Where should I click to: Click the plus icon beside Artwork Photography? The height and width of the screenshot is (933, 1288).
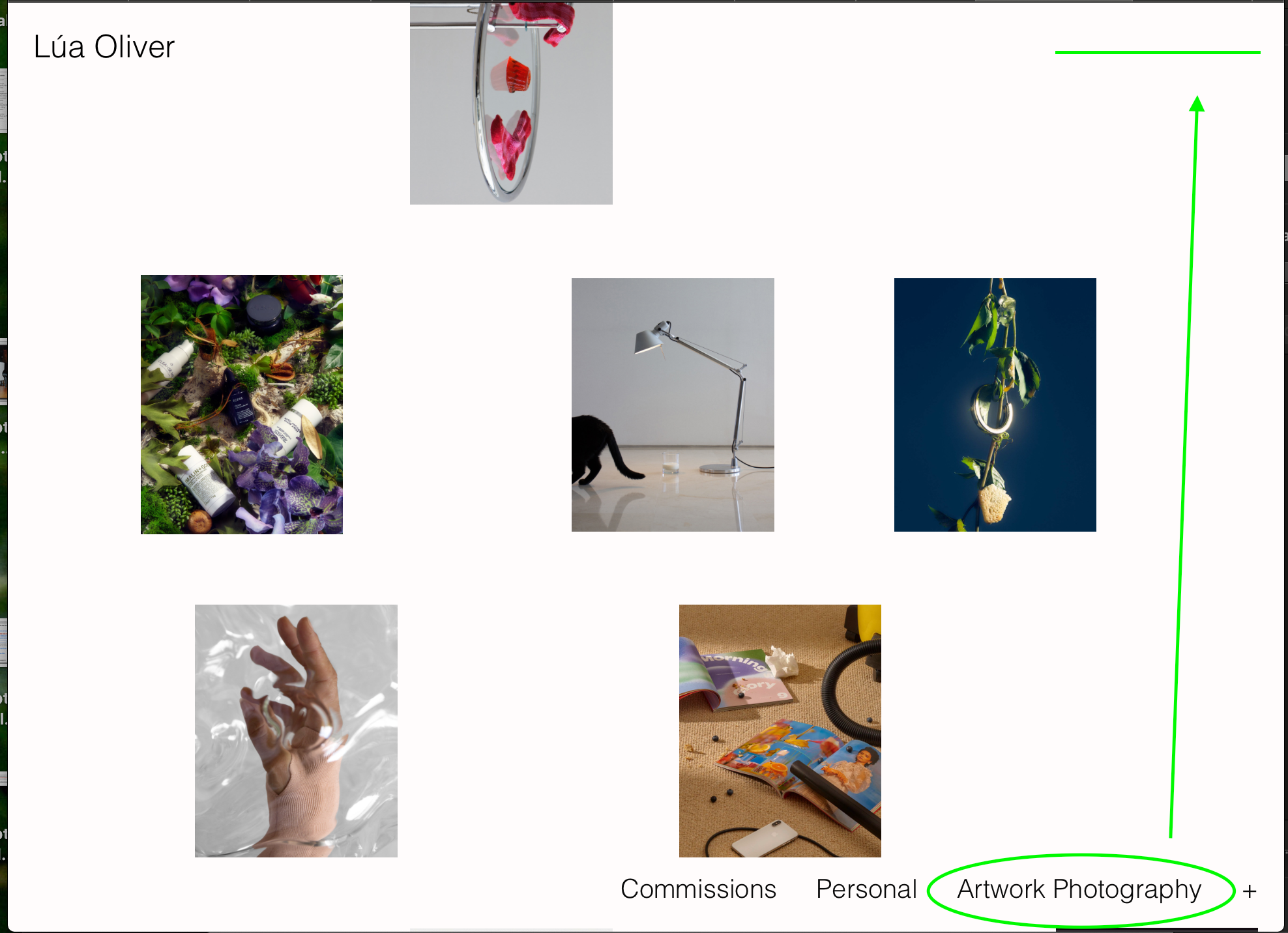[x=1249, y=891]
